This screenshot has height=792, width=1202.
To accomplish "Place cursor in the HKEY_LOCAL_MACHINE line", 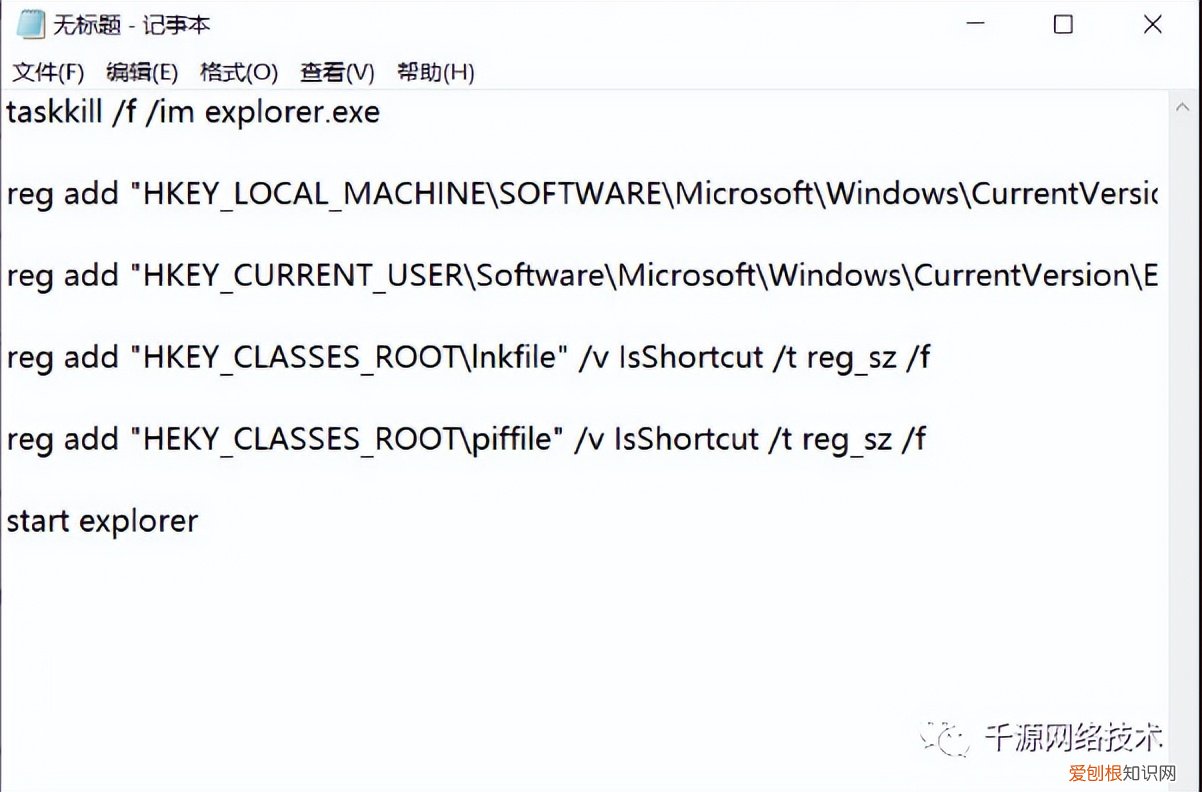I will click(x=580, y=194).
